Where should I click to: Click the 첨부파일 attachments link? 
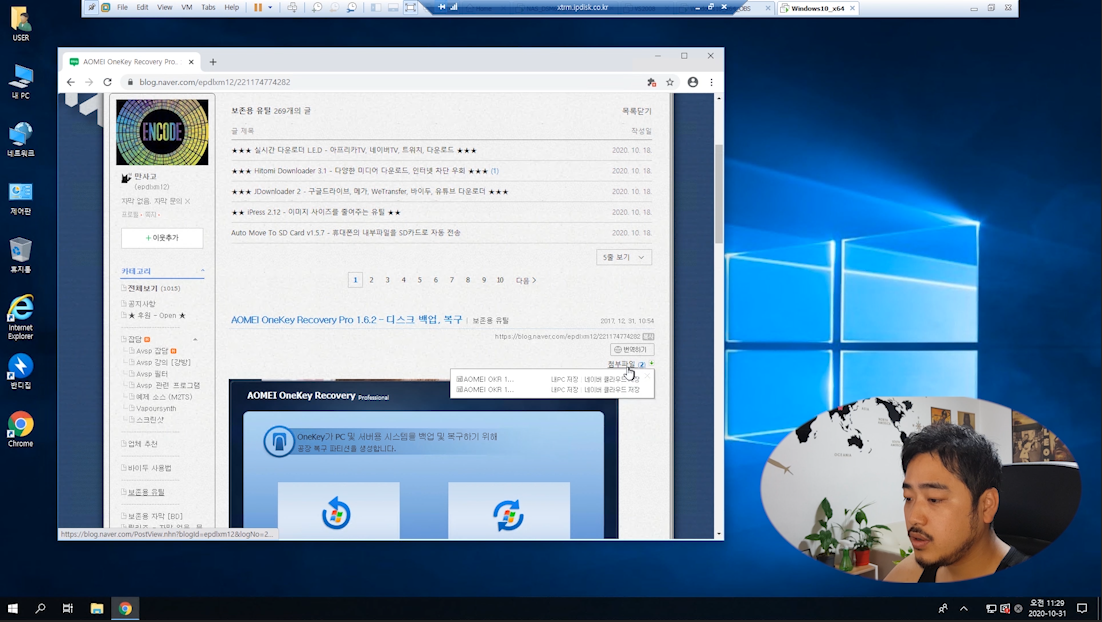click(621, 363)
